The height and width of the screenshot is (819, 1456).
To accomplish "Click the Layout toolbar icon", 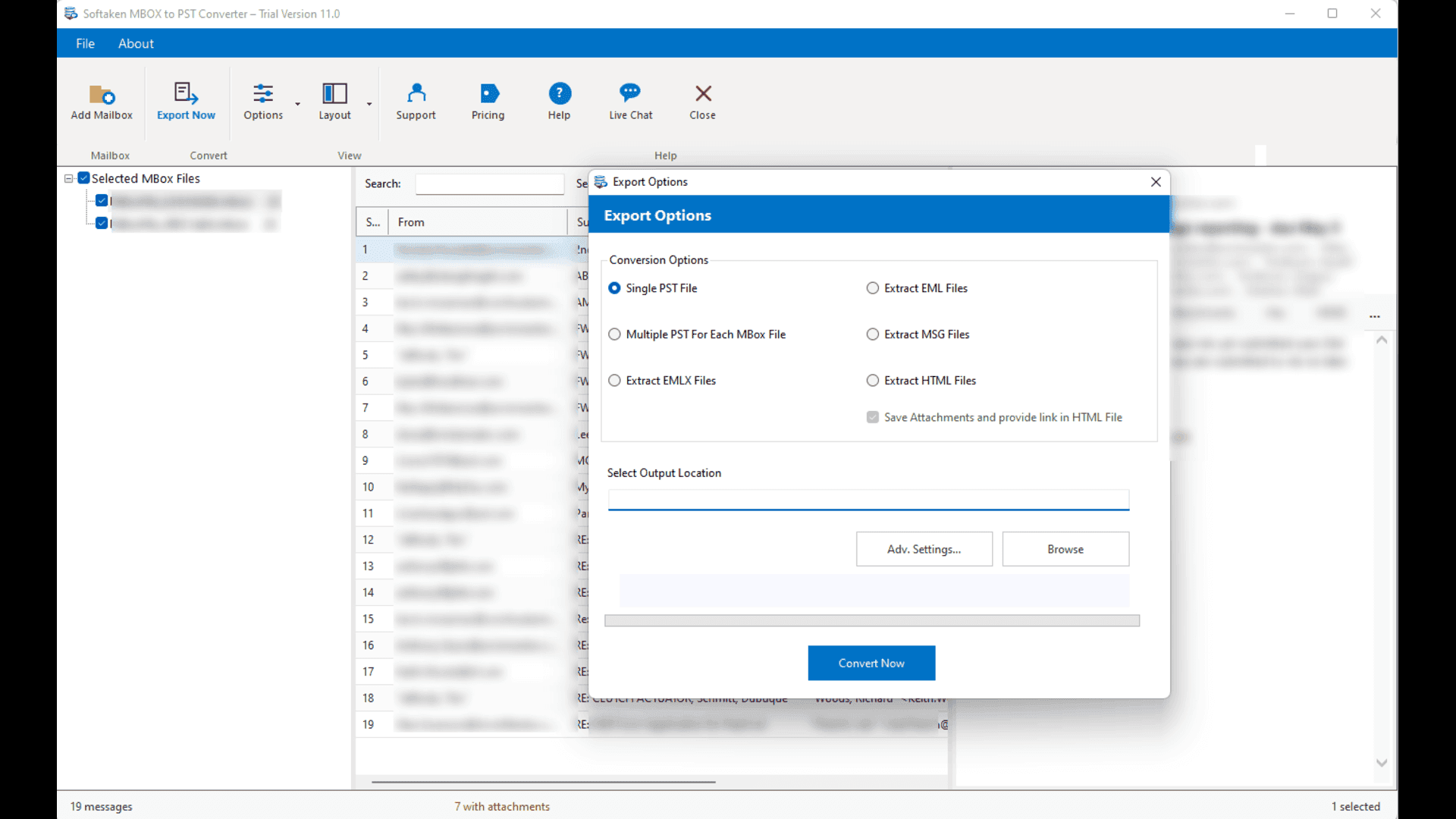I will pos(334,93).
